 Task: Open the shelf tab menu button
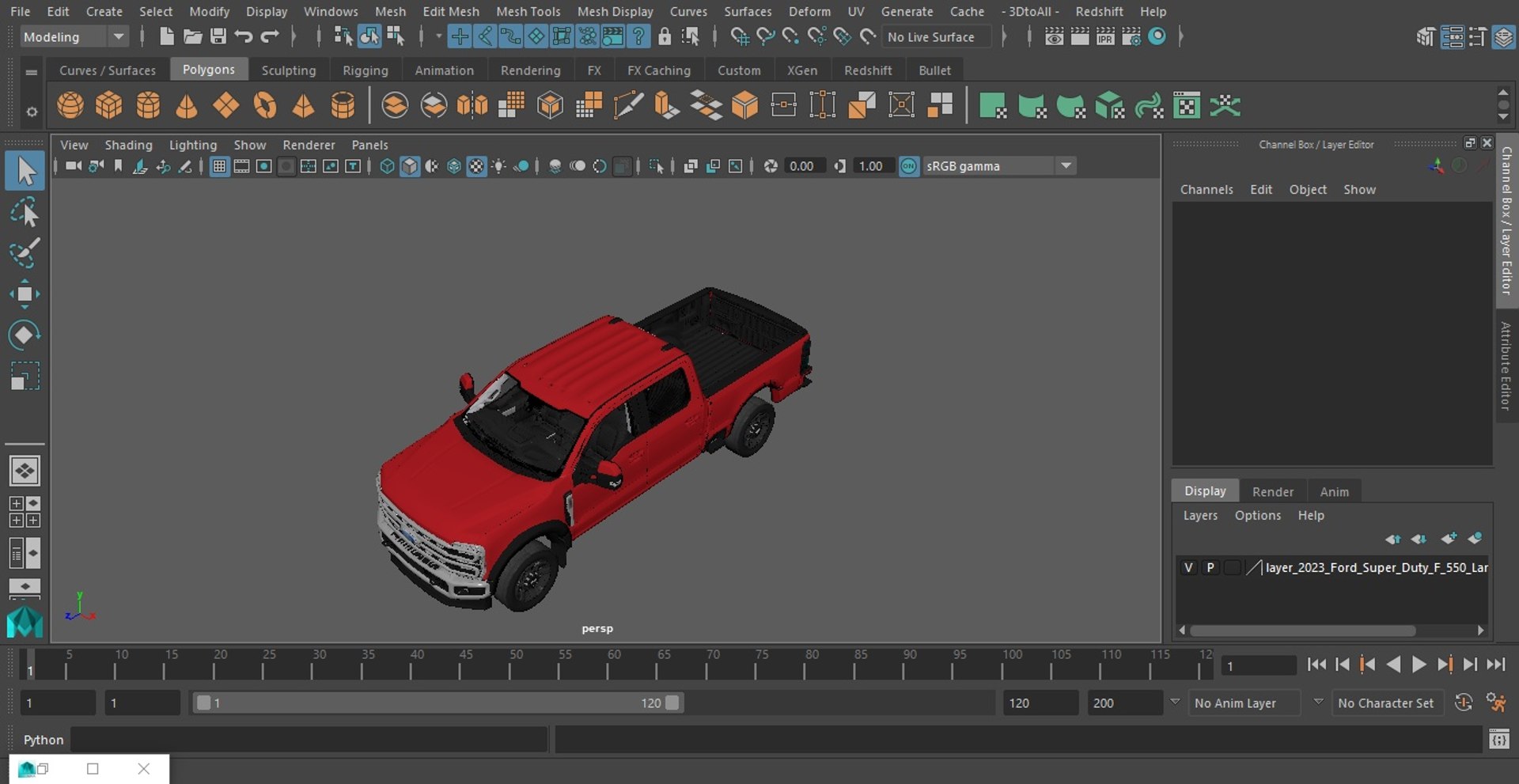pyautogui.click(x=32, y=72)
